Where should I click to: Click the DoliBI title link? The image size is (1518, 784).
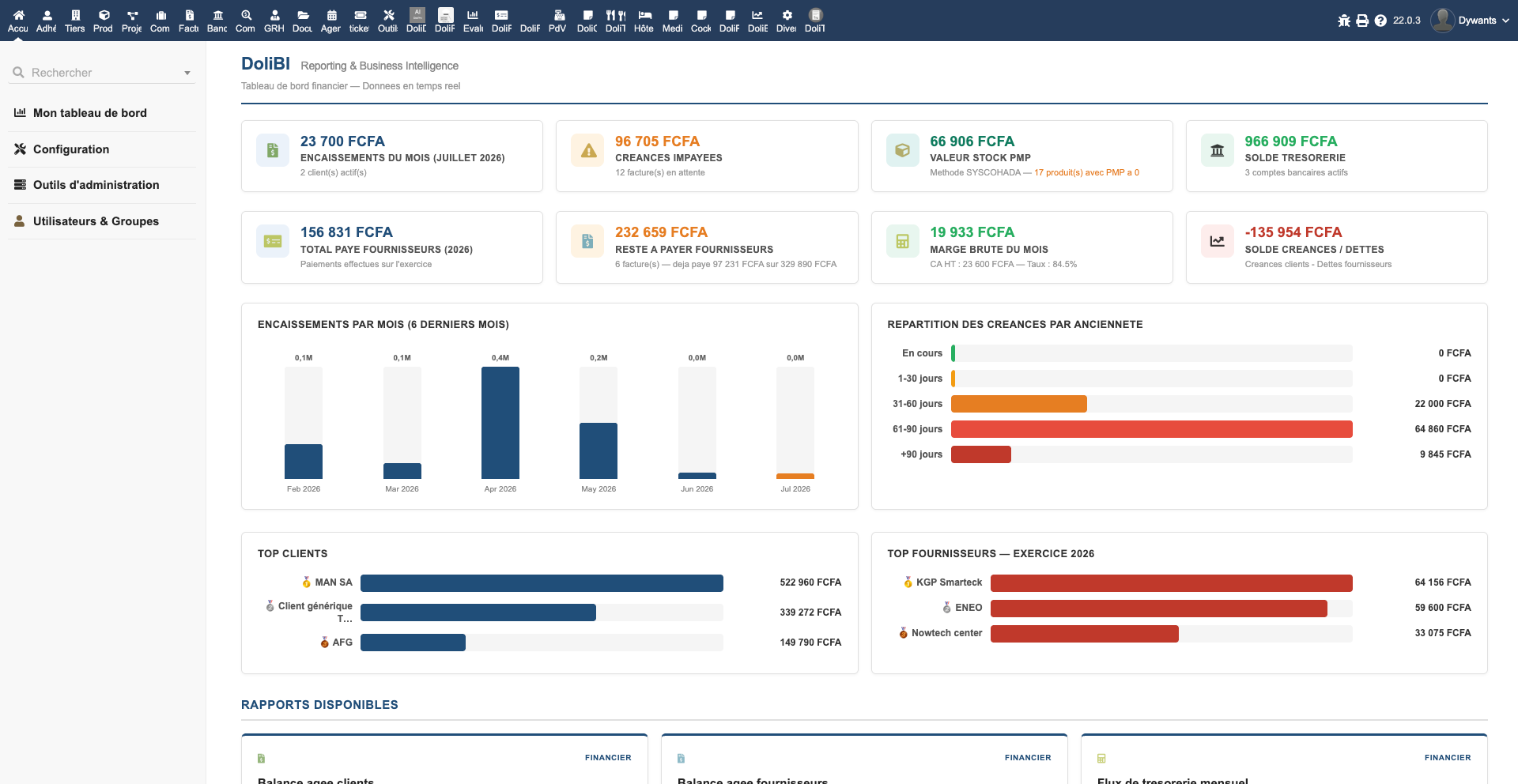(x=266, y=64)
